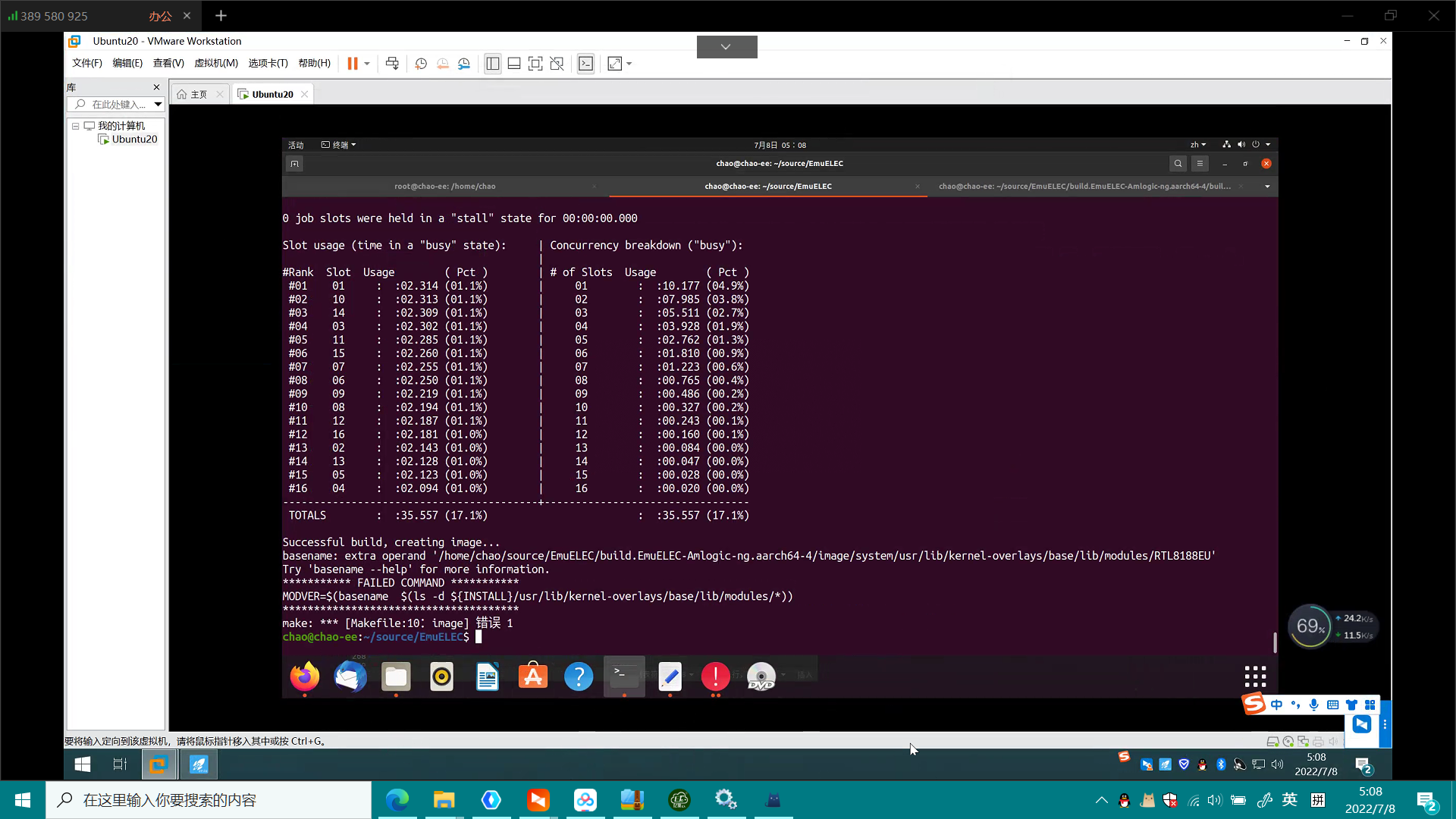The width and height of the screenshot is (1456, 819).
Task: Open Rhythmbox music player from the dock
Action: coord(441,676)
